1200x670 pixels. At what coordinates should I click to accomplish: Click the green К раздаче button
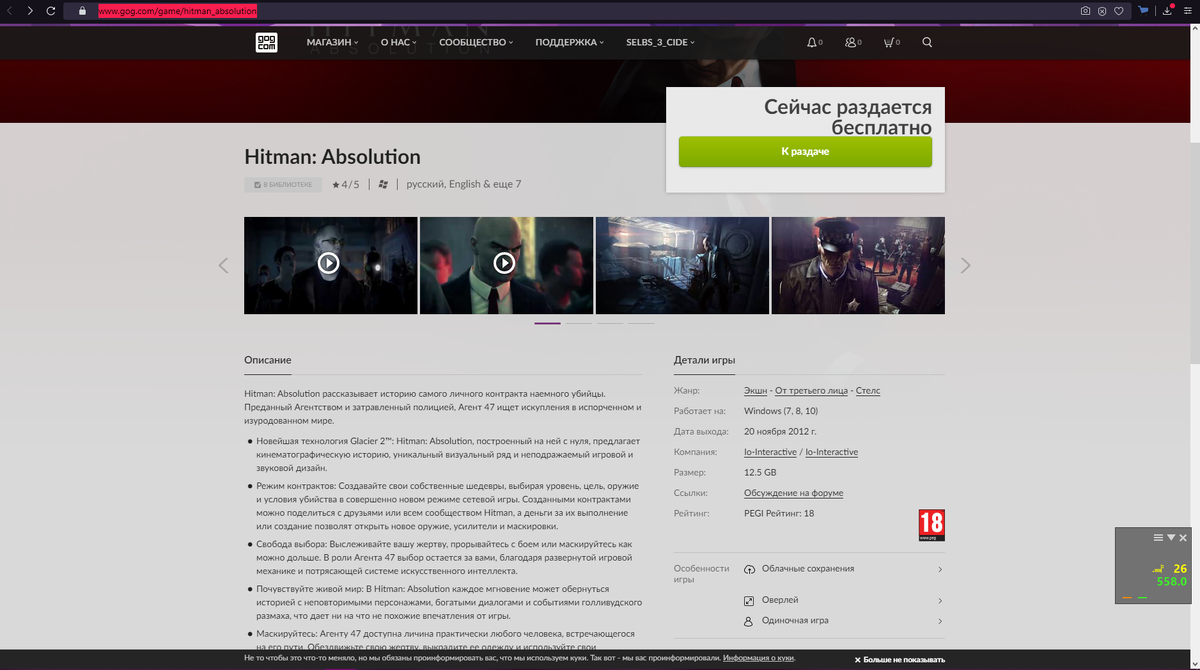pyautogui.click(x=805, y=152)
